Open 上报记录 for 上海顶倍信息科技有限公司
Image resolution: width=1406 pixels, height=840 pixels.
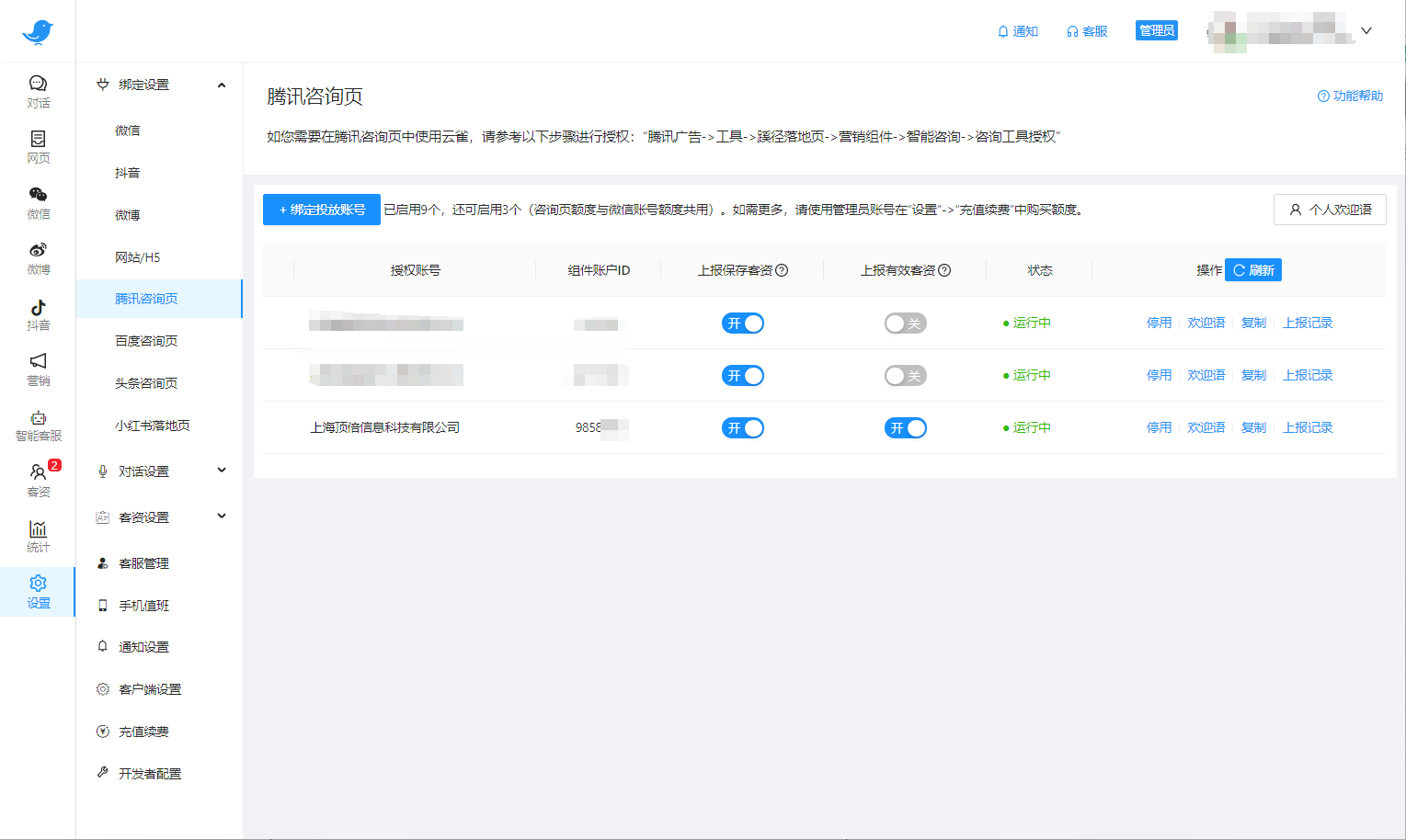pyautogui.click(x=1307, y=427)
